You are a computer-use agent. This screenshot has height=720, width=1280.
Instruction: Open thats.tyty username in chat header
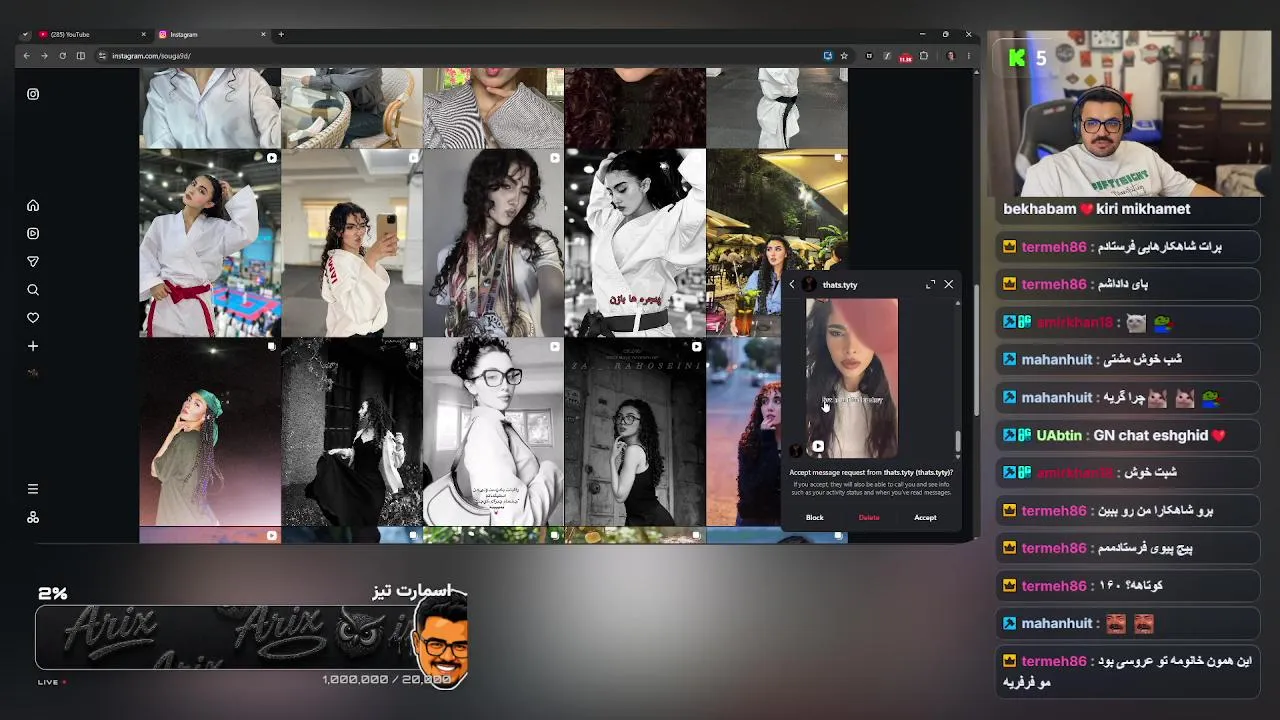point(840,285)
